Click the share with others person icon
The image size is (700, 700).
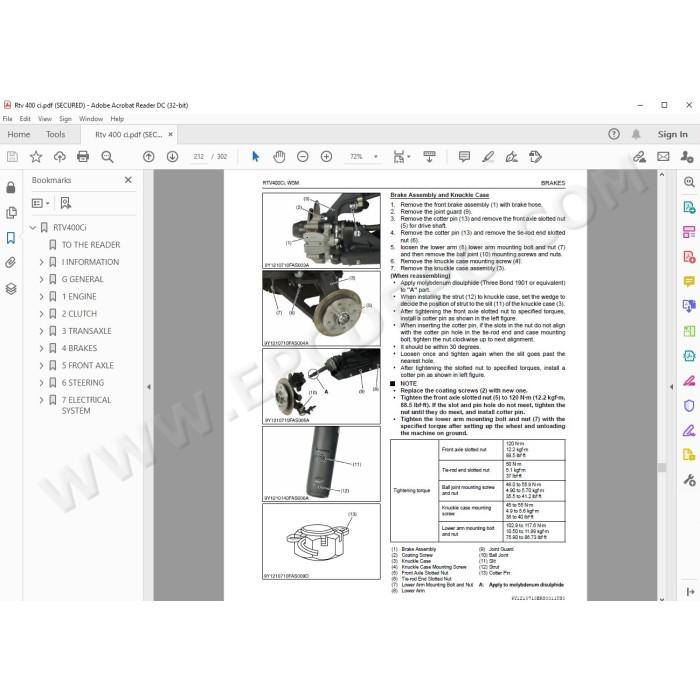click(x=687, y=157)
